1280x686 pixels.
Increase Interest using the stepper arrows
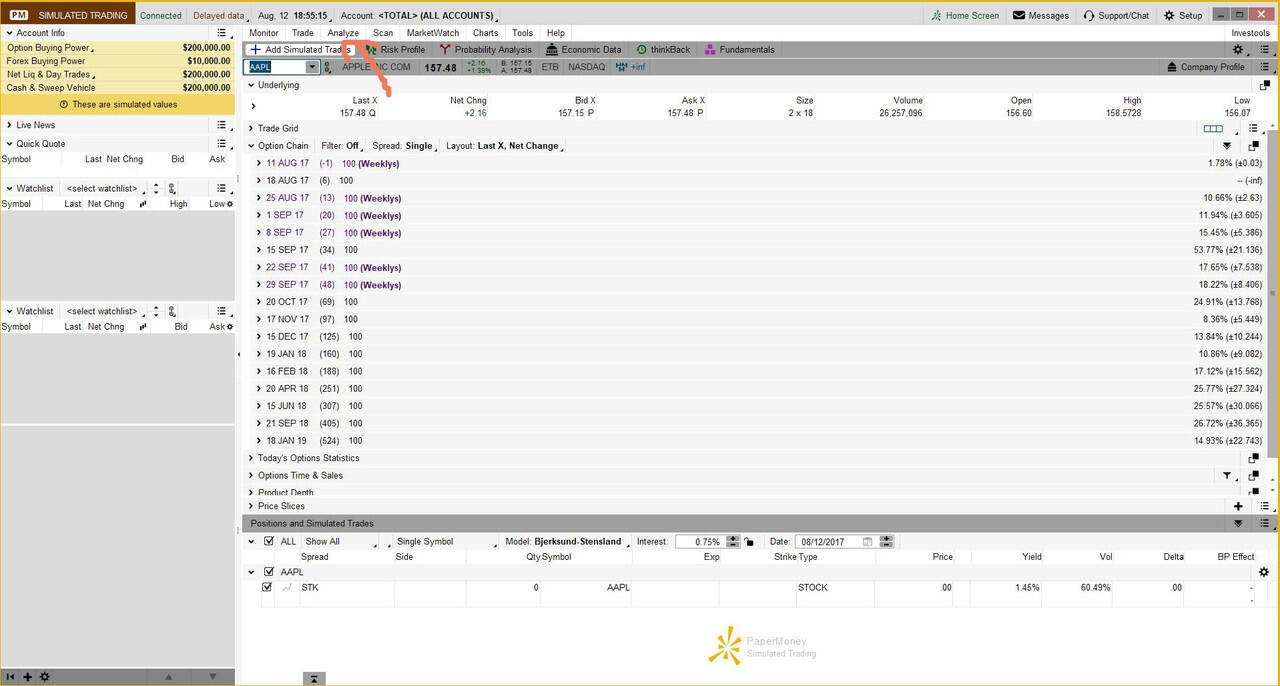733,538
